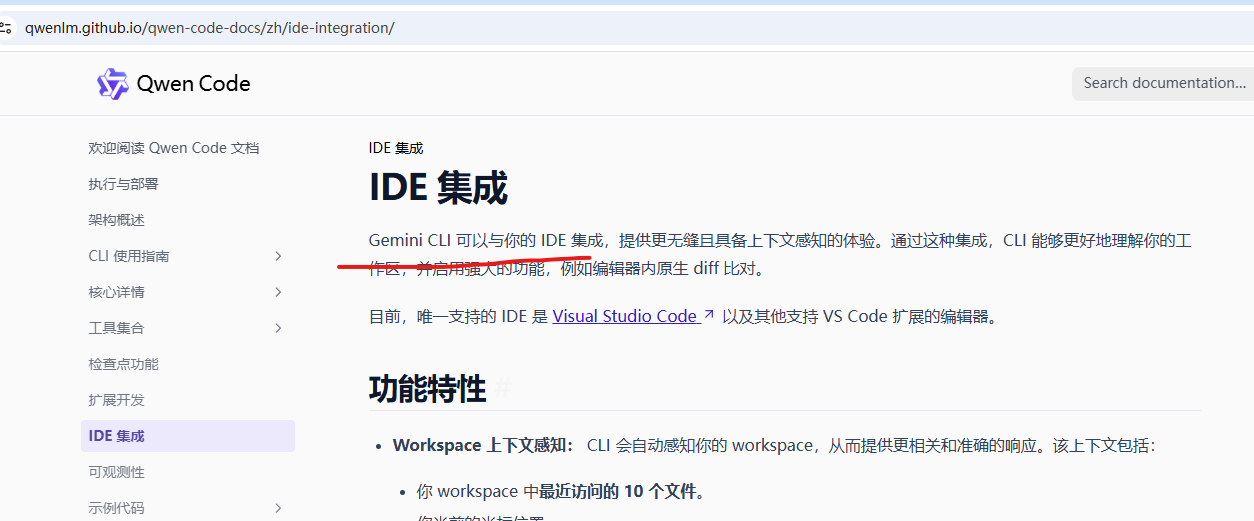Screen dimensions: 1254x521
Task: Select the highlighted IDE 集成 sidebar item
Action: (188, 436)
